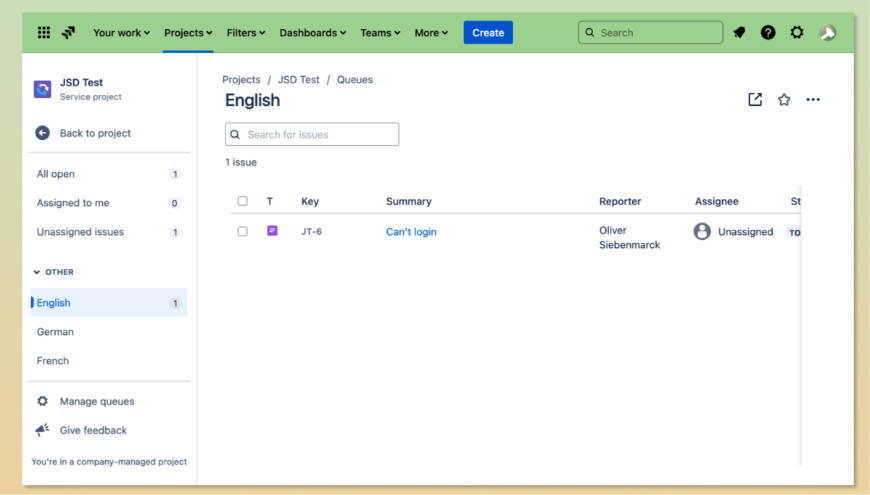Open the notifications icon
Image resolution: width=870 pixels, height=495 pixels.
(739, 33)
